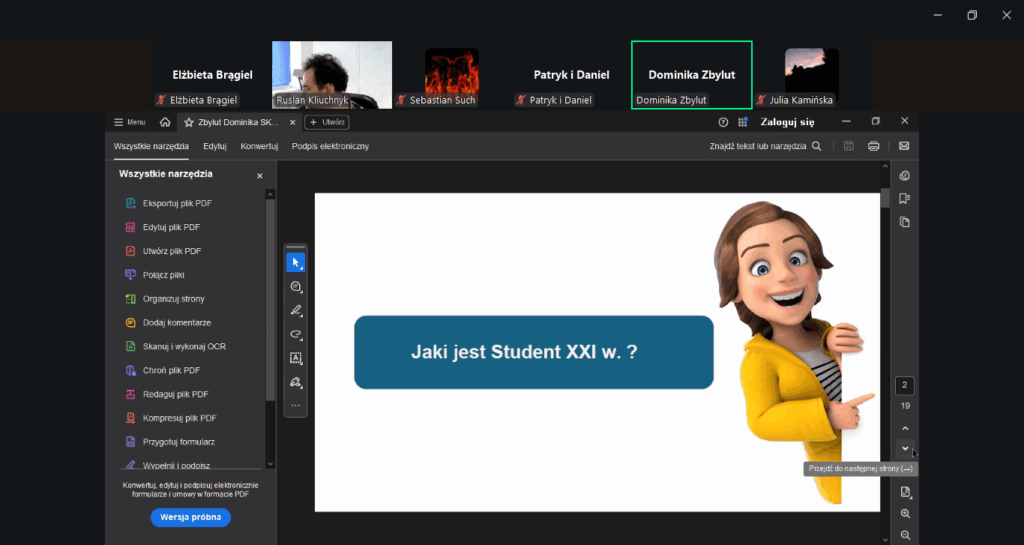Click the document vertical scrollbar thumb
1024x545 pixels.
pyautogui.click(x=886, y=198)
